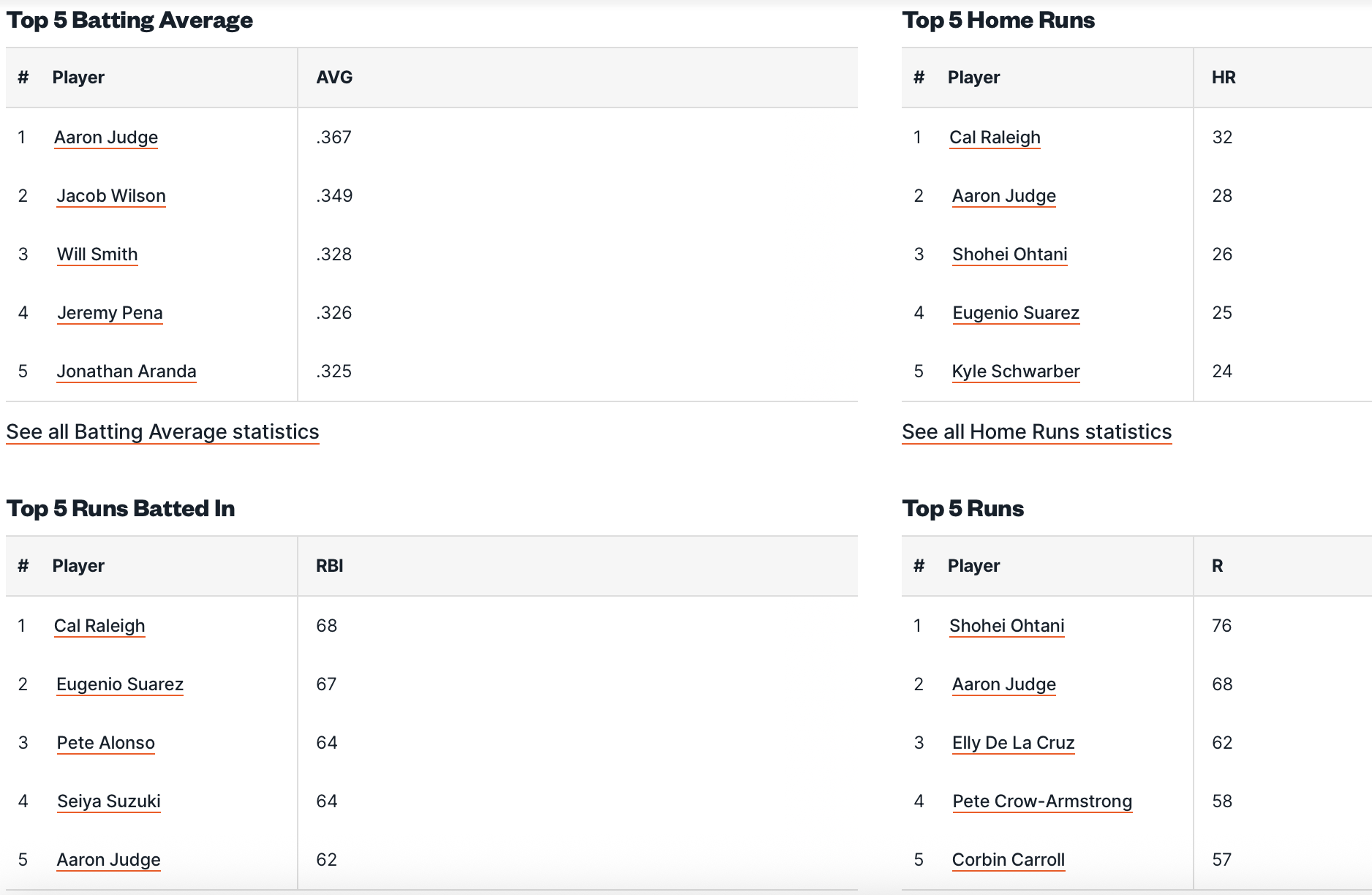Click the AVG column header
The width and height of the screenshot is (1372, 895).
pos(334,78)
